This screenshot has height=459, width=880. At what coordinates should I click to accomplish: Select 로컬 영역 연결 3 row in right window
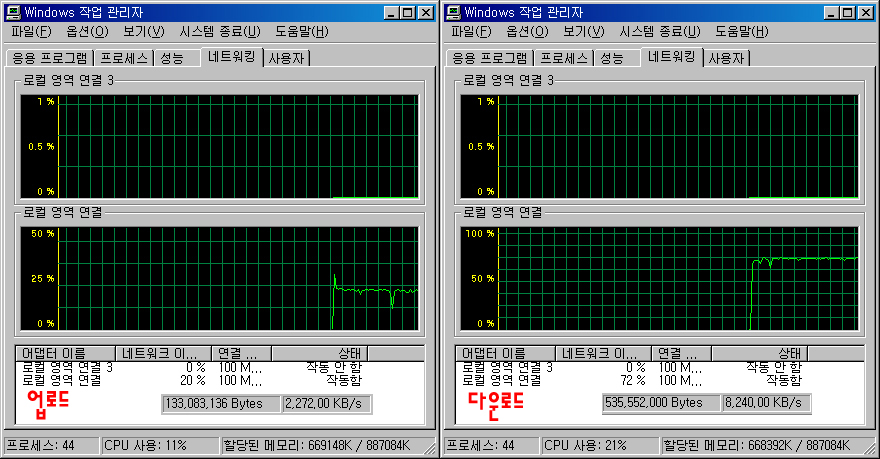click(x=632, y=368)
